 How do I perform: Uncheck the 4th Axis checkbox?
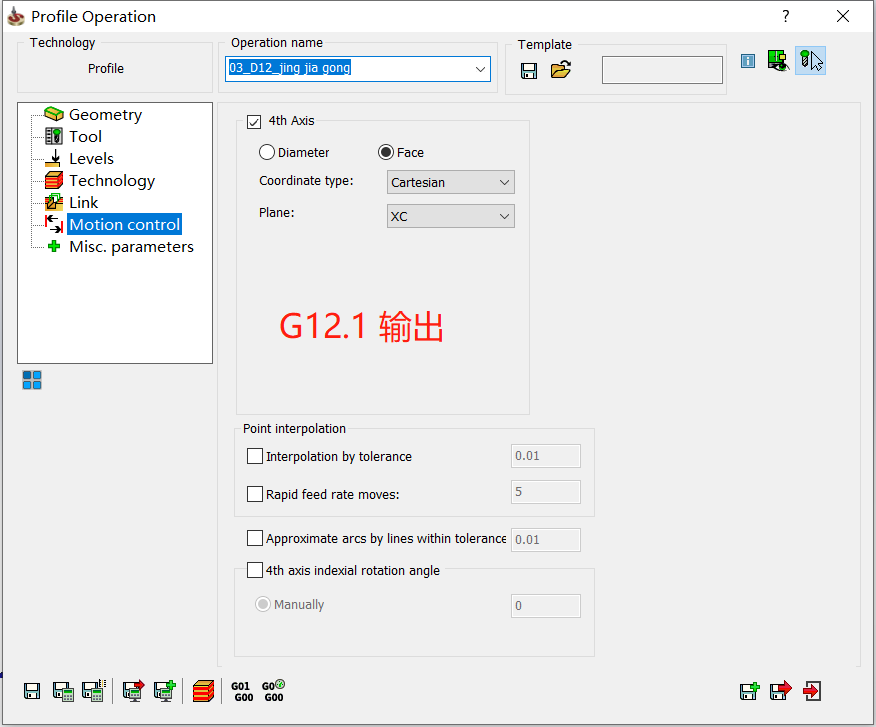pos(254,121)
